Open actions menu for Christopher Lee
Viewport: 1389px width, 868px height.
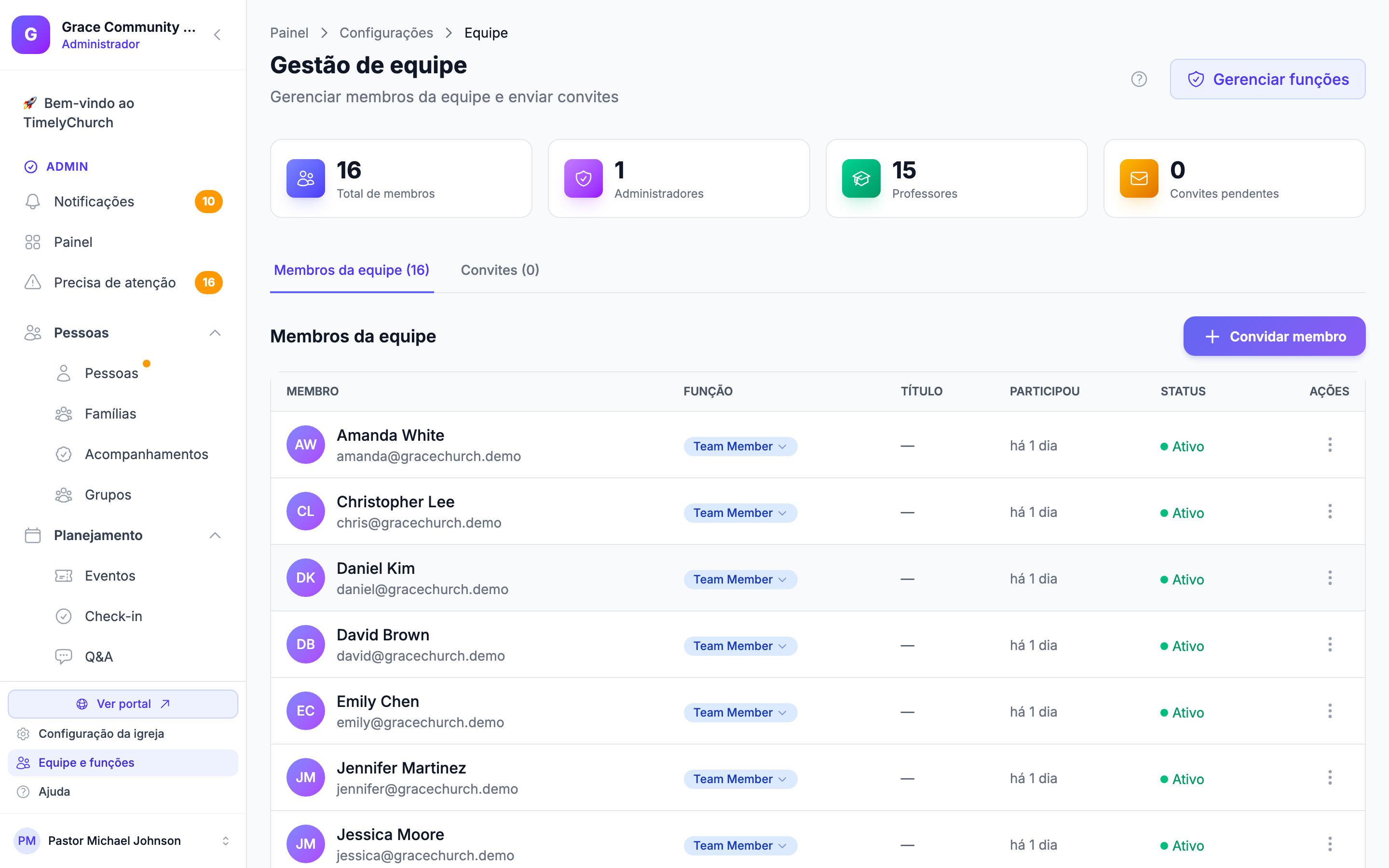tap(1329, 512)
